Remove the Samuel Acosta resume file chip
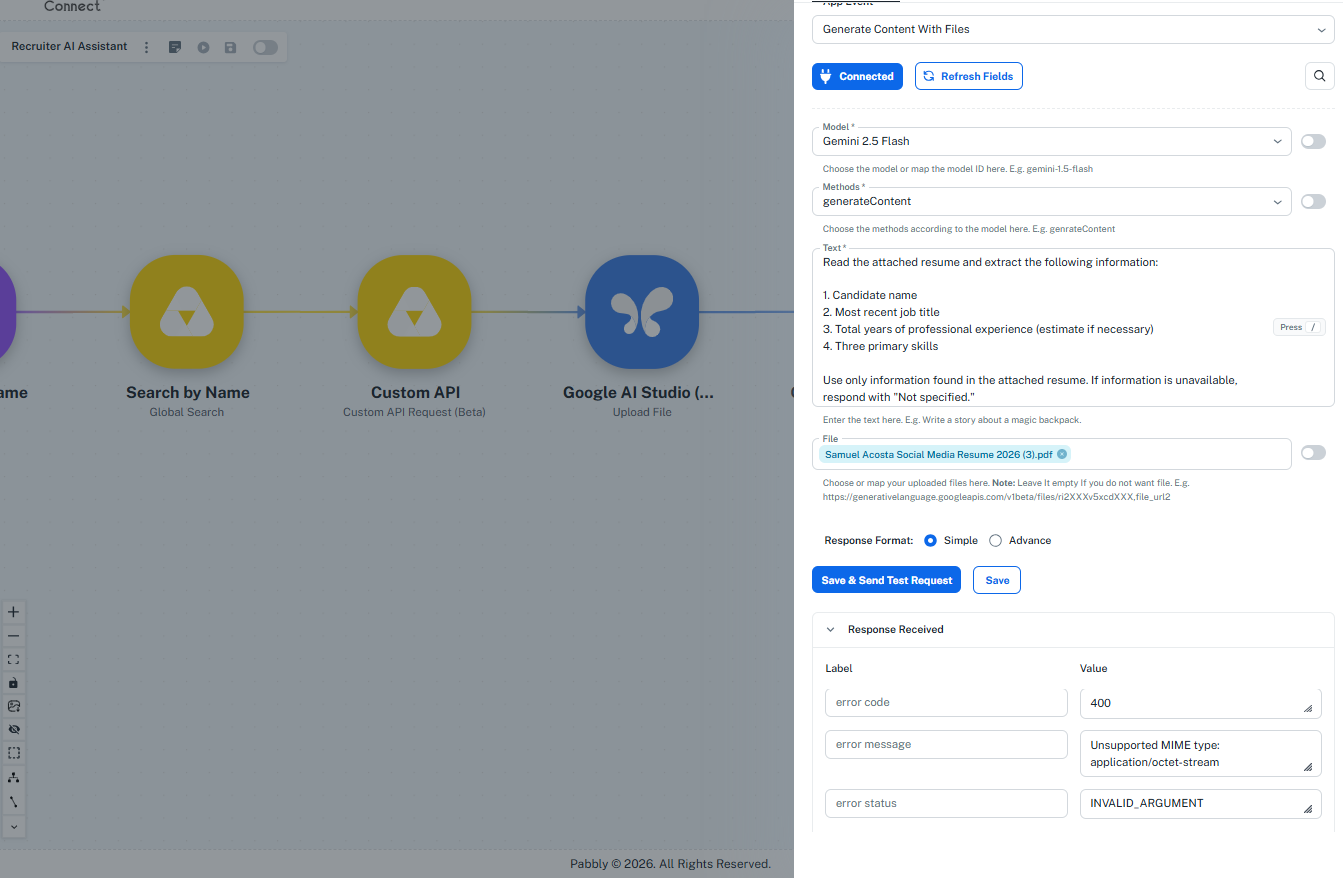 [x=1062, y=454]
